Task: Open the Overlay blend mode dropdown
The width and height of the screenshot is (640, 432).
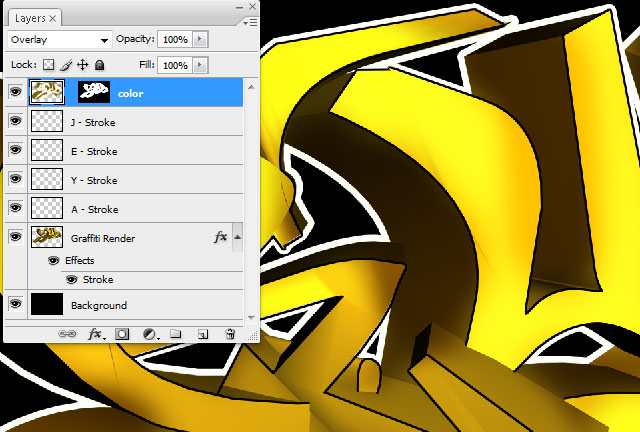Action: pyautogui.click(x=60, y=40)
